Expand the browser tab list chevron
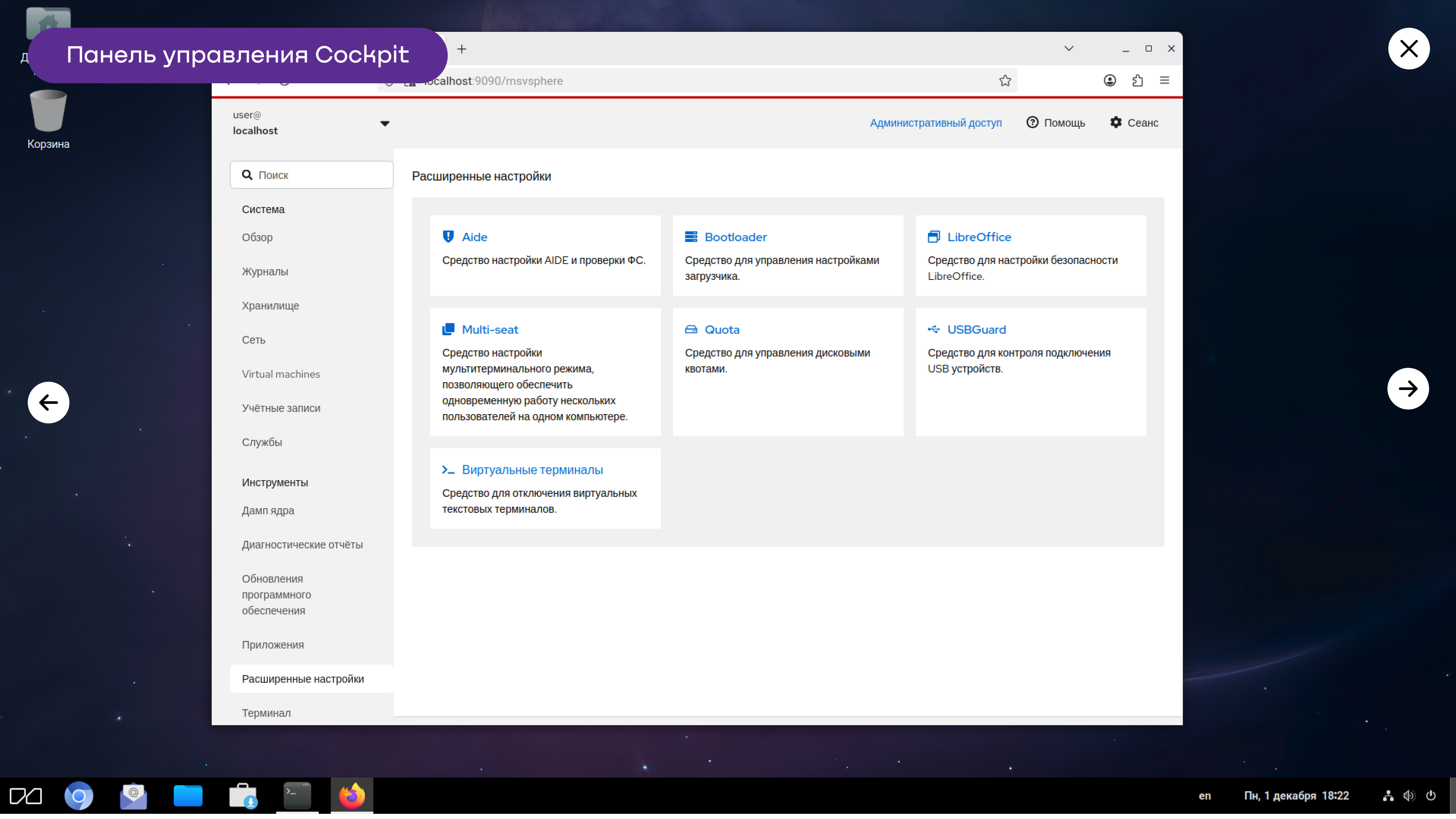Screen dimensions: 1456x819 click(x=1068, y=49)
